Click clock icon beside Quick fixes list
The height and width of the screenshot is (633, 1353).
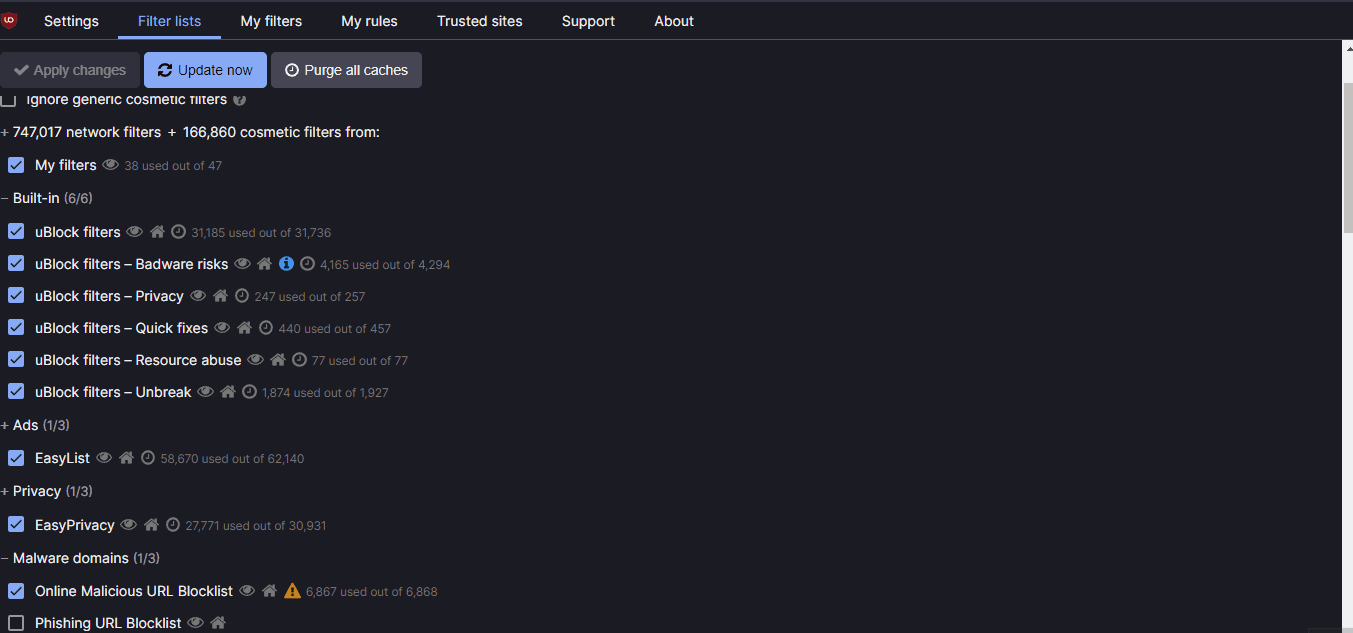coord(265,327)
